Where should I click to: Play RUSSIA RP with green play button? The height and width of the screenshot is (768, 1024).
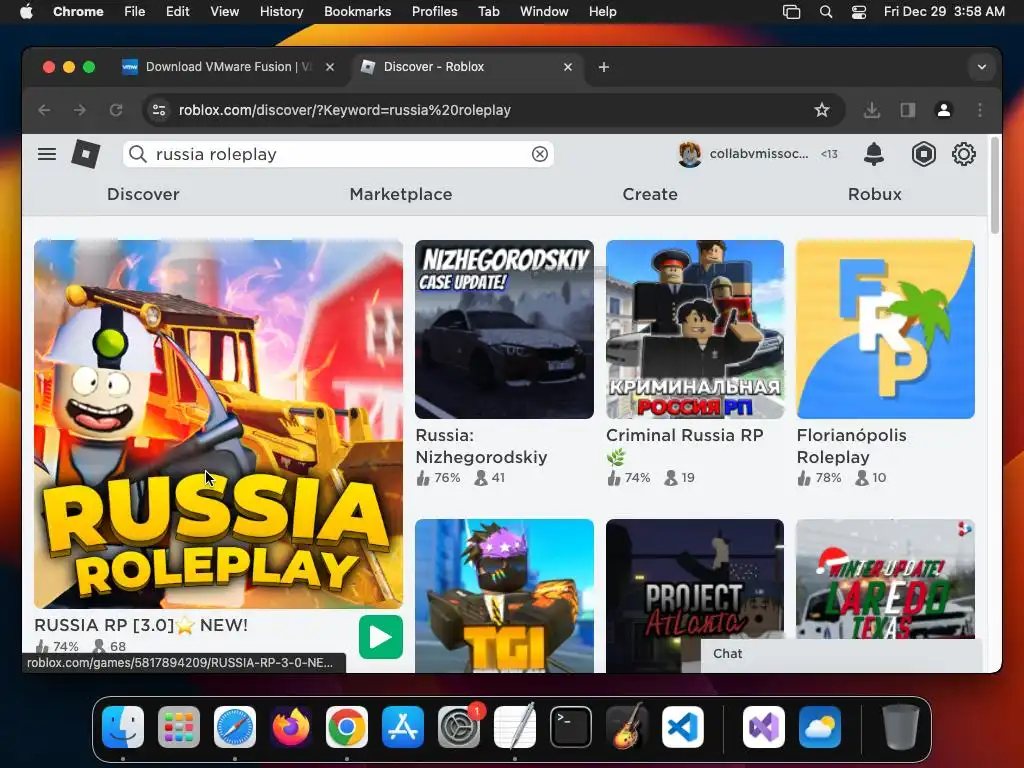(381, 637)
